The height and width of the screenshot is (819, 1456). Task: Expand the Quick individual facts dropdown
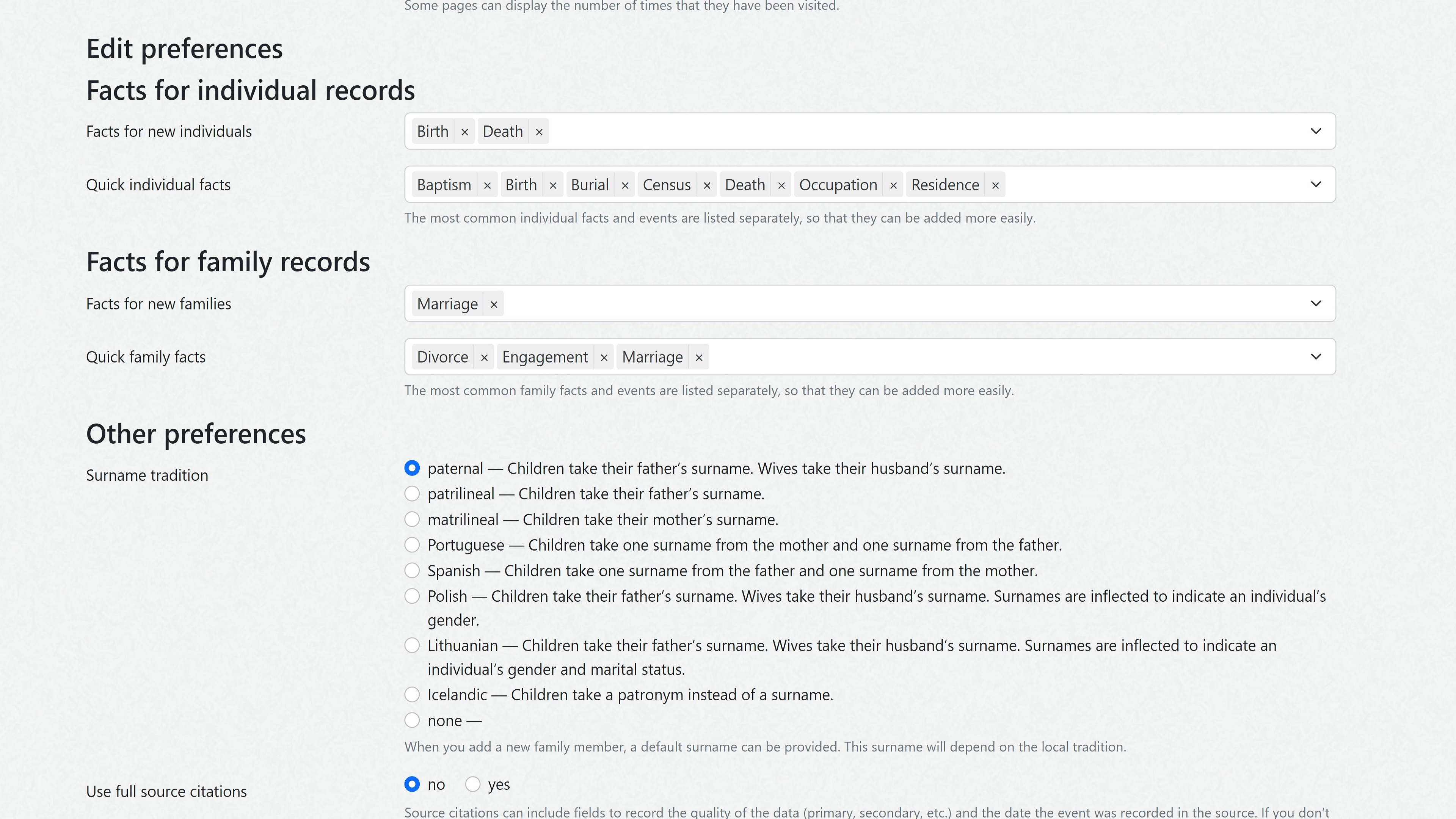click(1318, 184)
